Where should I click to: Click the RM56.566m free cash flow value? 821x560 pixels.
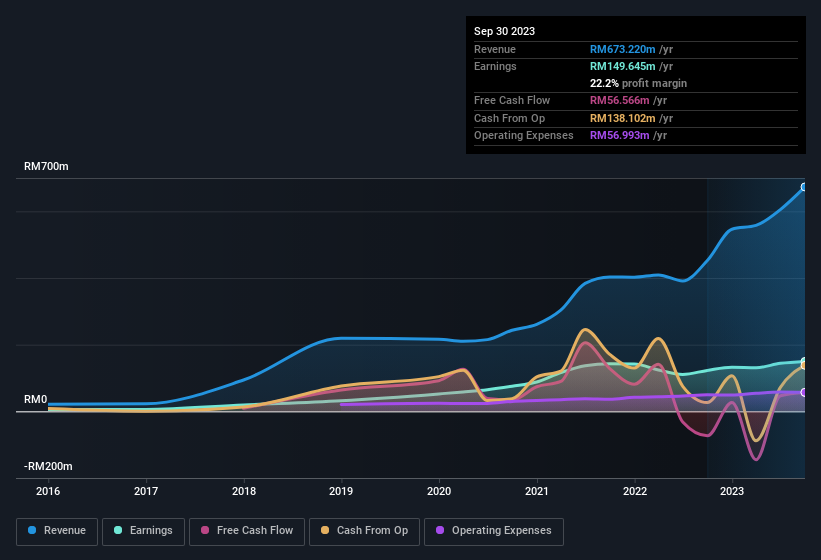(x=619, y=100)
